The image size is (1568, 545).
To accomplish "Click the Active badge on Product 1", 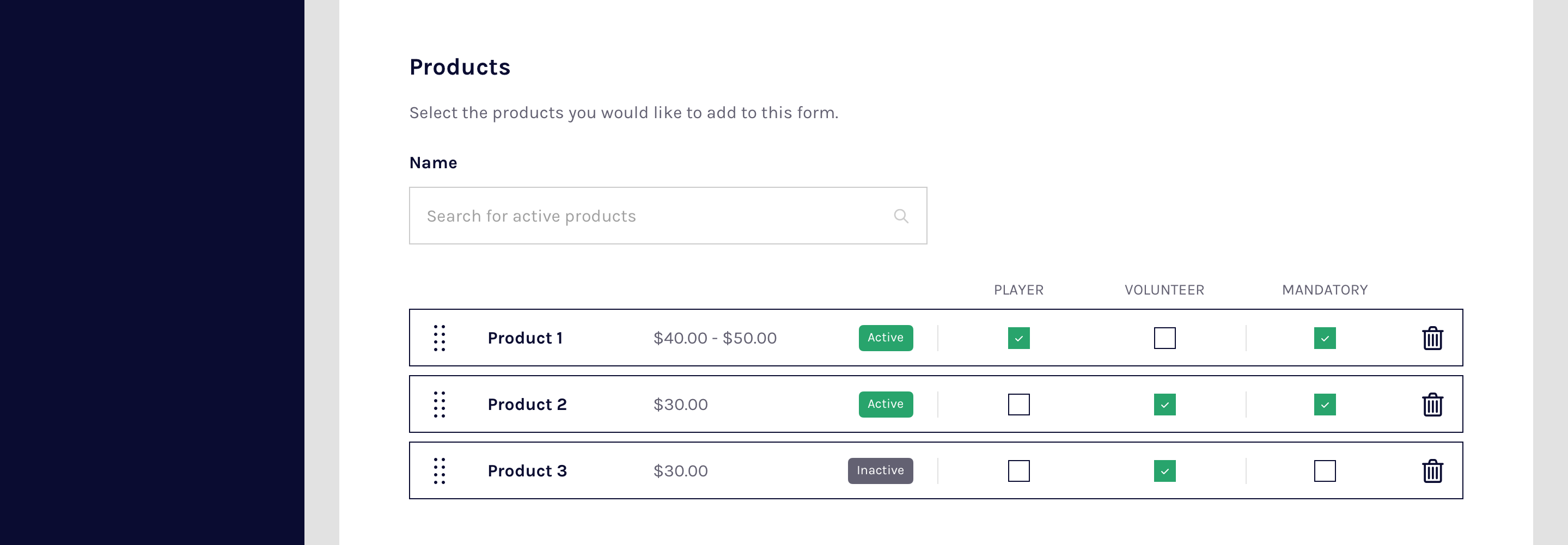I will tap(885, 338).
